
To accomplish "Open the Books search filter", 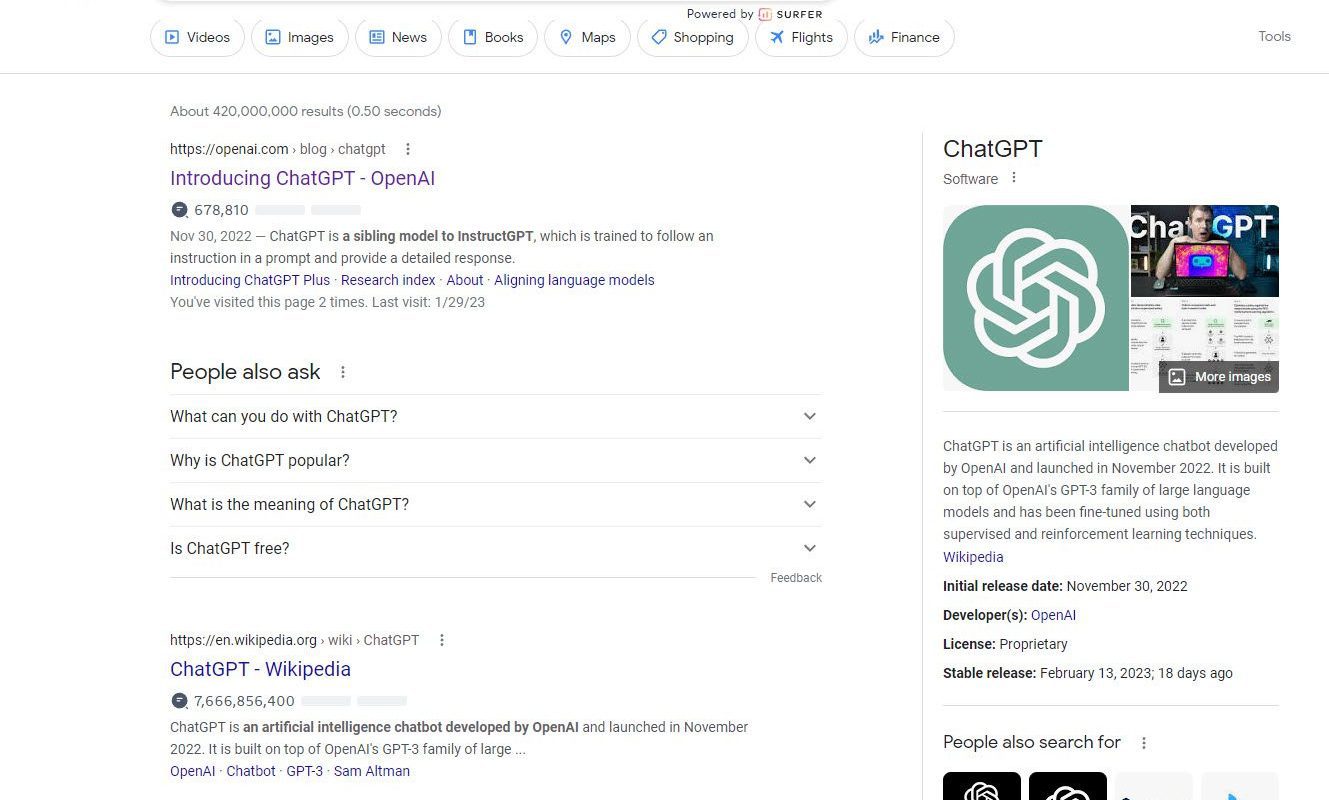I will point(493,37).
